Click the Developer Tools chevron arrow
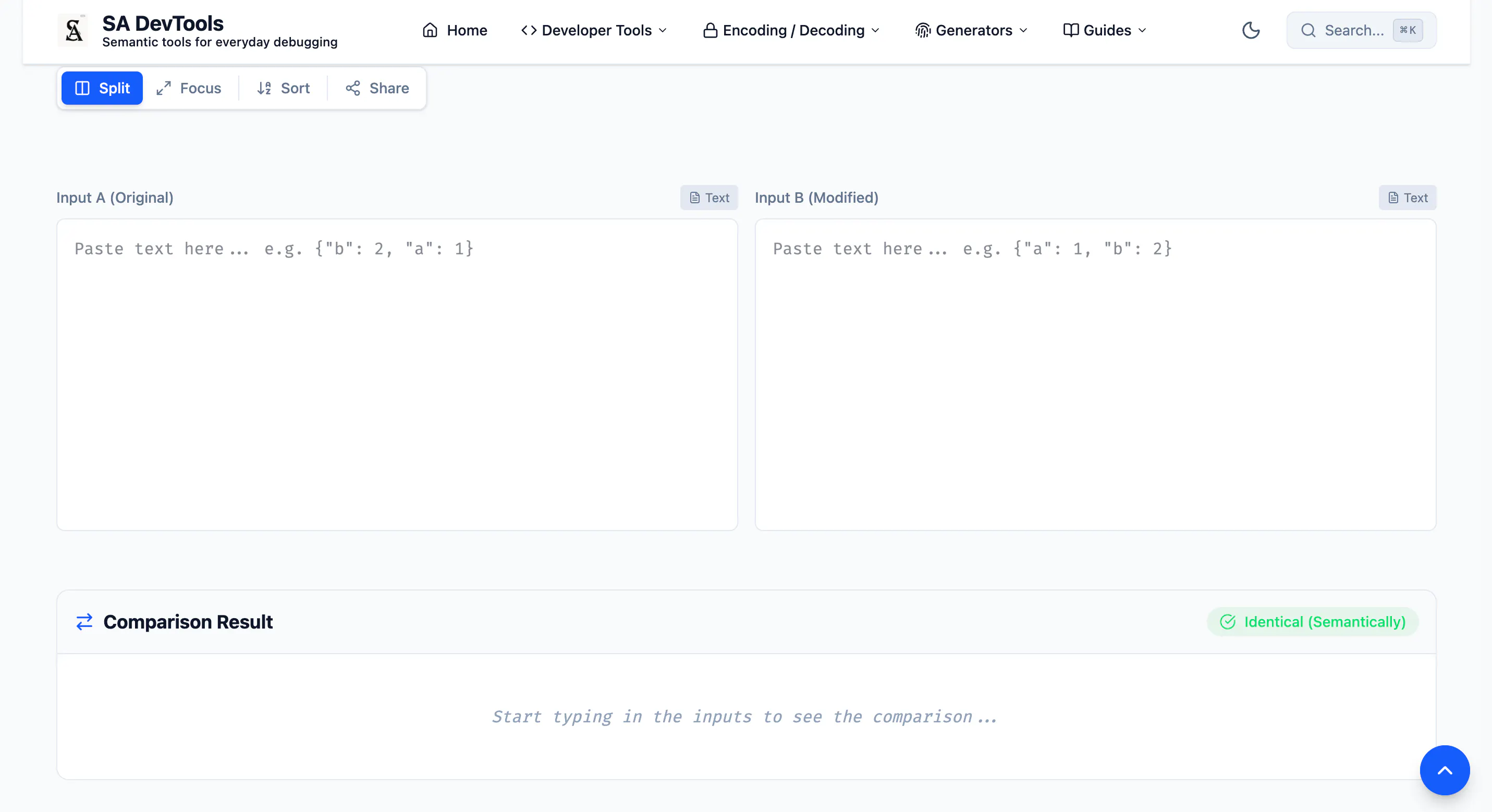Screen dimensions: 1492x812 (x=663, y=30)
